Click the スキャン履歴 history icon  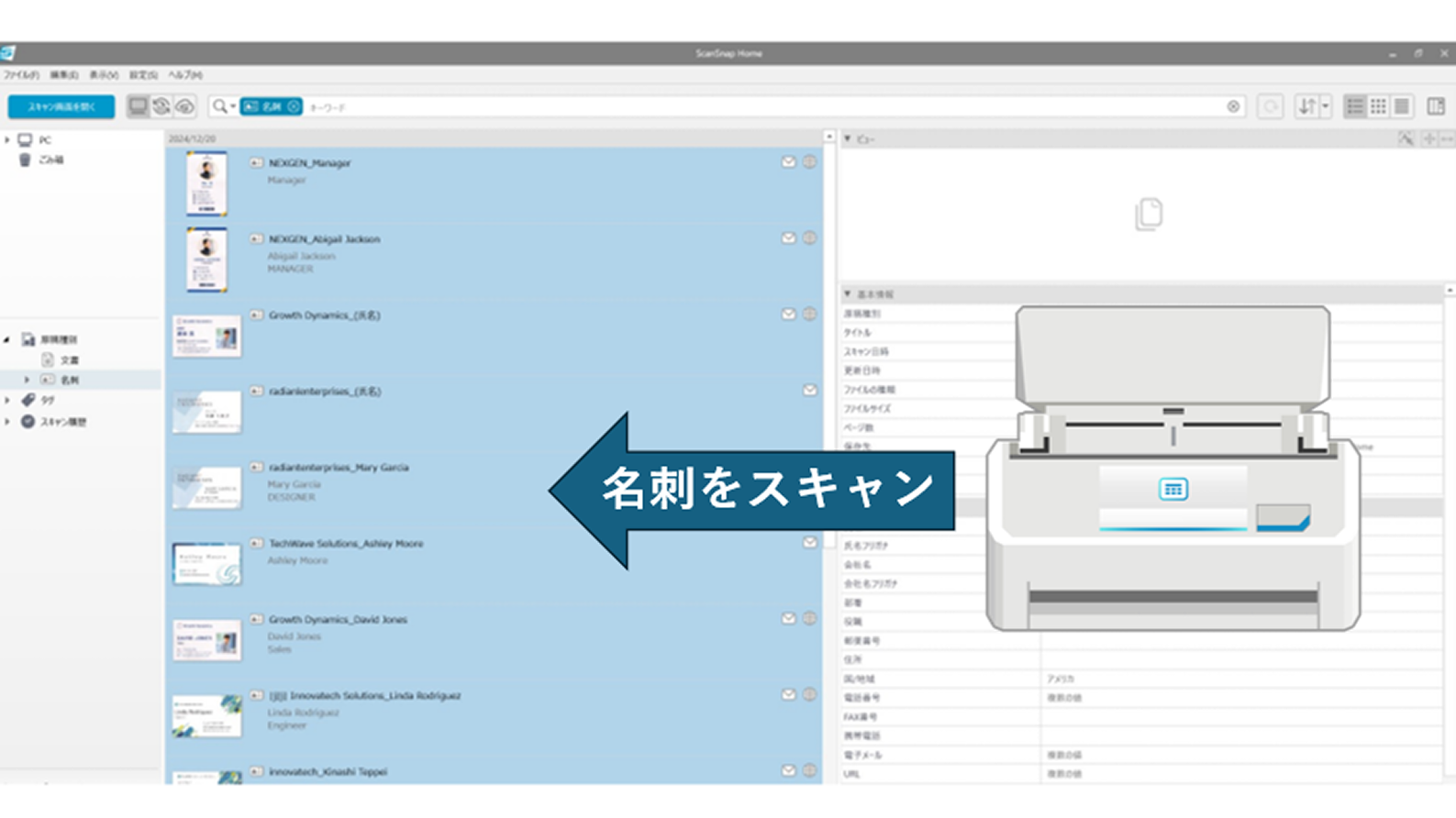(28, 422)
